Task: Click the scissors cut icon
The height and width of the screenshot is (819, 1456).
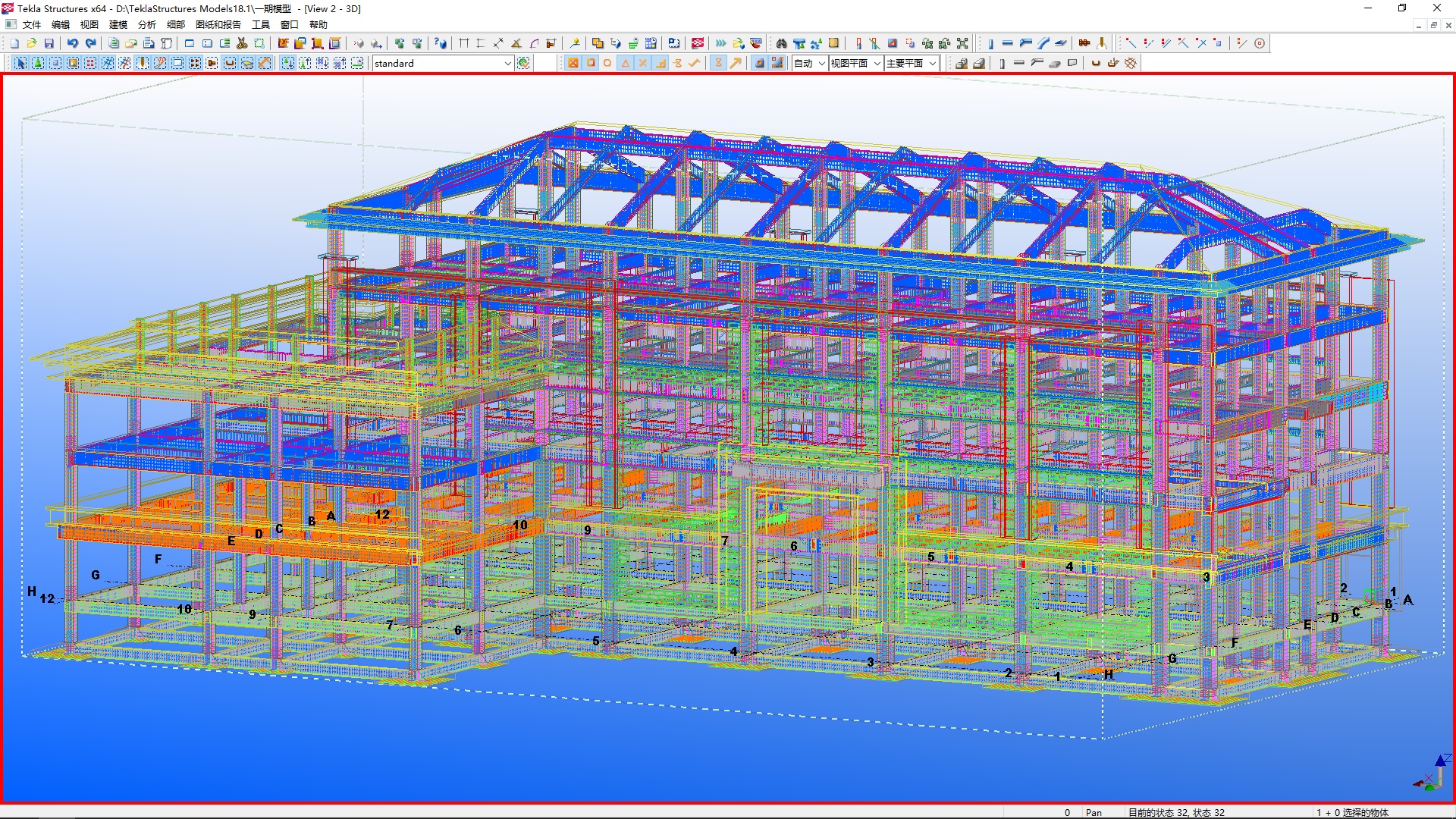Action: pyautogui.click(x=242, y=43)
